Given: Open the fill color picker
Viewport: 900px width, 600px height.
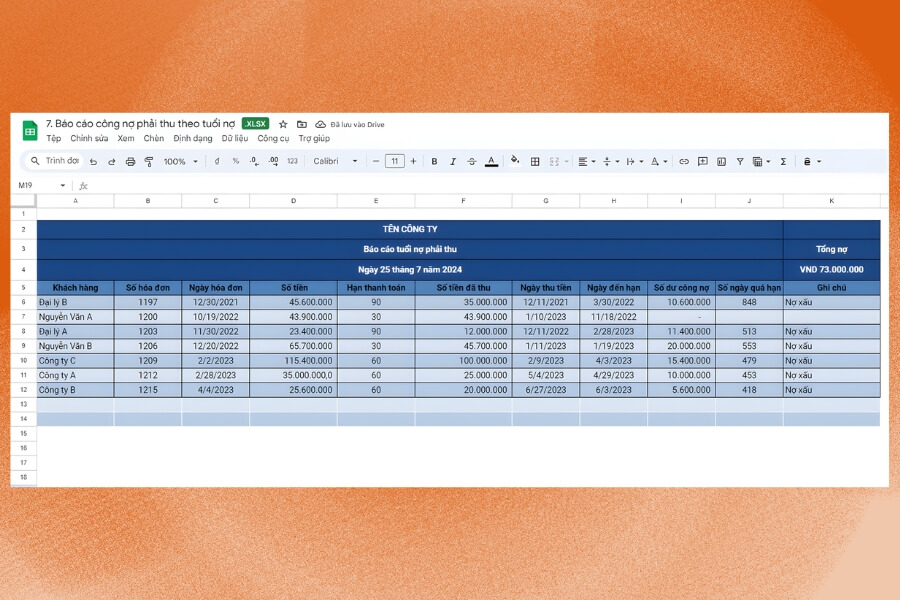Looking at the screenshot, I should click(x=515, y=161).
